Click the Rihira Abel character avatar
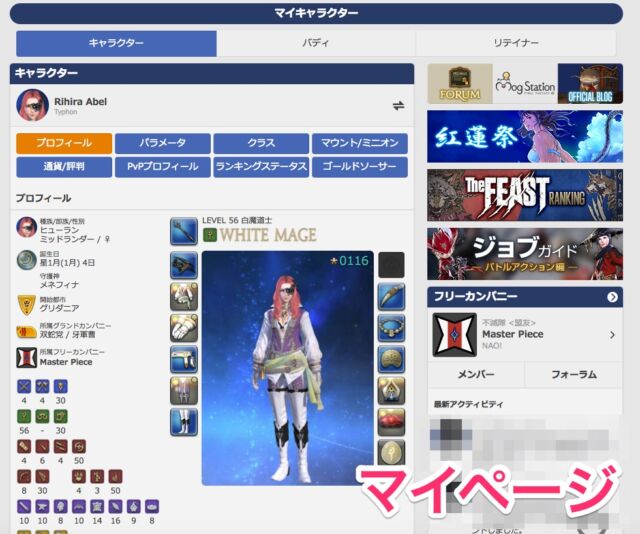The width and height of the screenshot is (640, 534). point(32,105)
